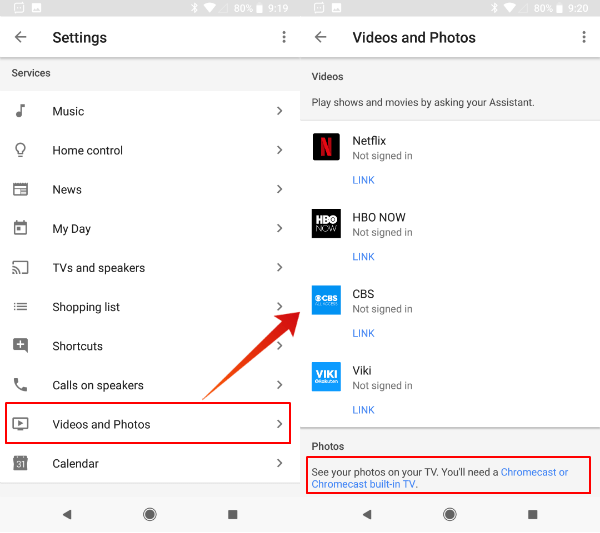Tap the Android back button on the Videos and Photos screen
The width and height of the screenshot is (600, 533).
pyautogui.click(x=367, y=514)
